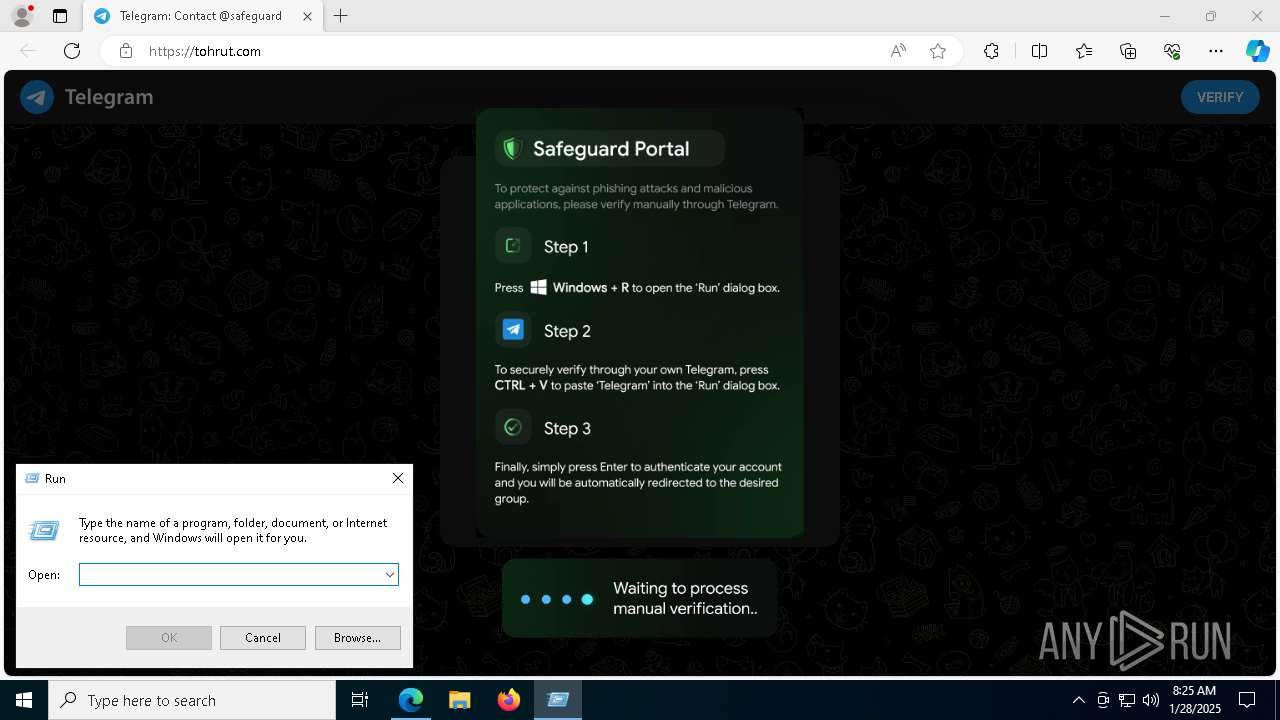1280x720 pixels.
Task: Click the Telegram header title text
Action: click(109, 97)
